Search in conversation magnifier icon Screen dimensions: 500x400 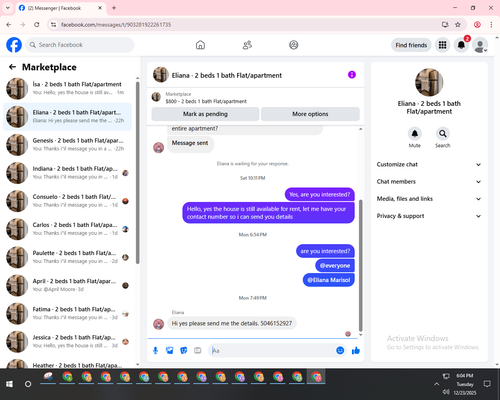443,134
